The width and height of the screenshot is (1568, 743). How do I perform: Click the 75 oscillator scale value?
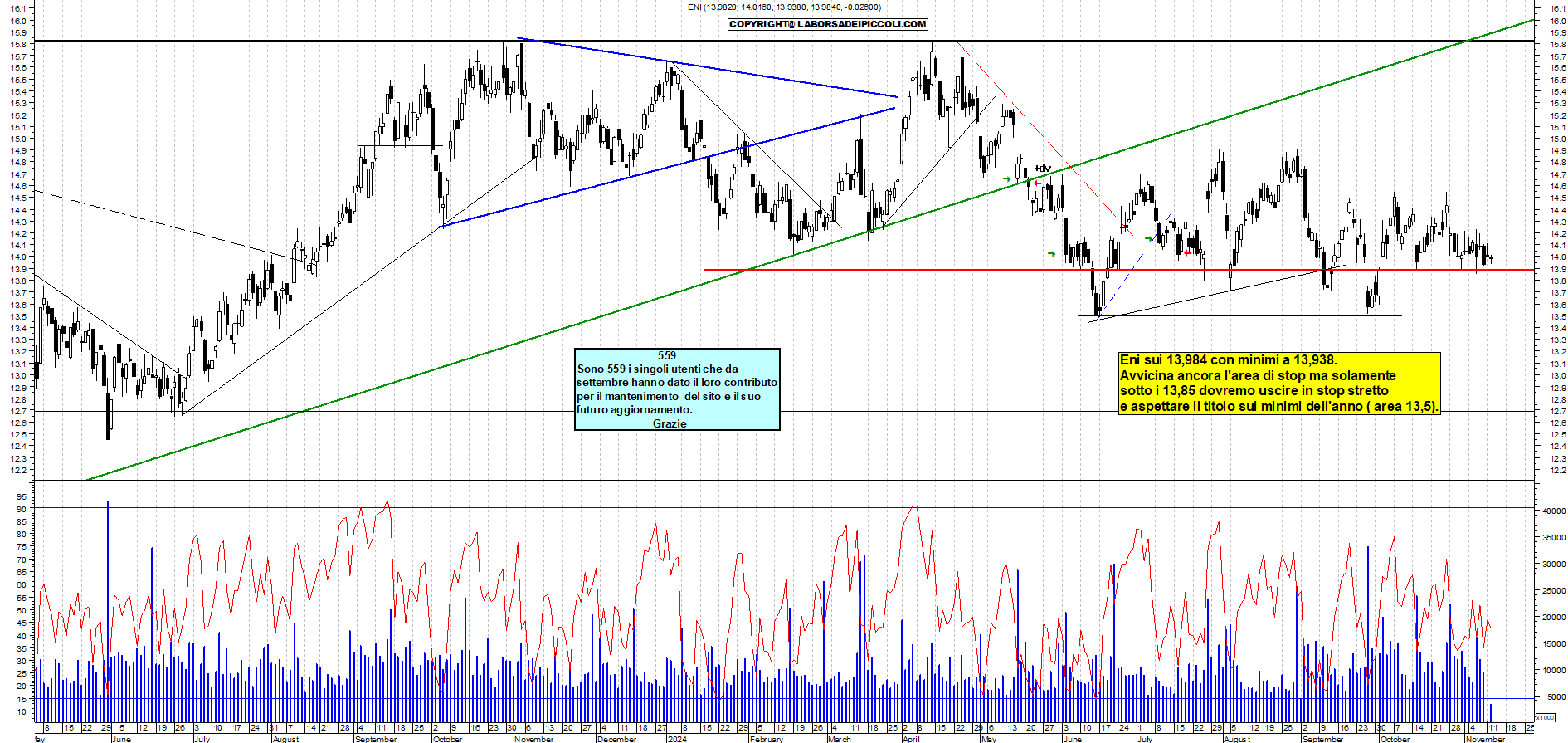coord(21,547)
